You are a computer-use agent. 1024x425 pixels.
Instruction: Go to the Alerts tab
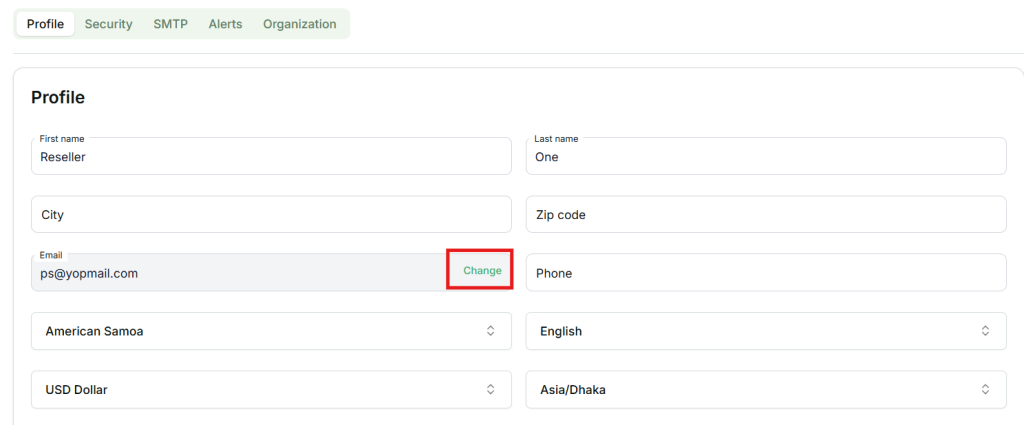tap(225, 24)
